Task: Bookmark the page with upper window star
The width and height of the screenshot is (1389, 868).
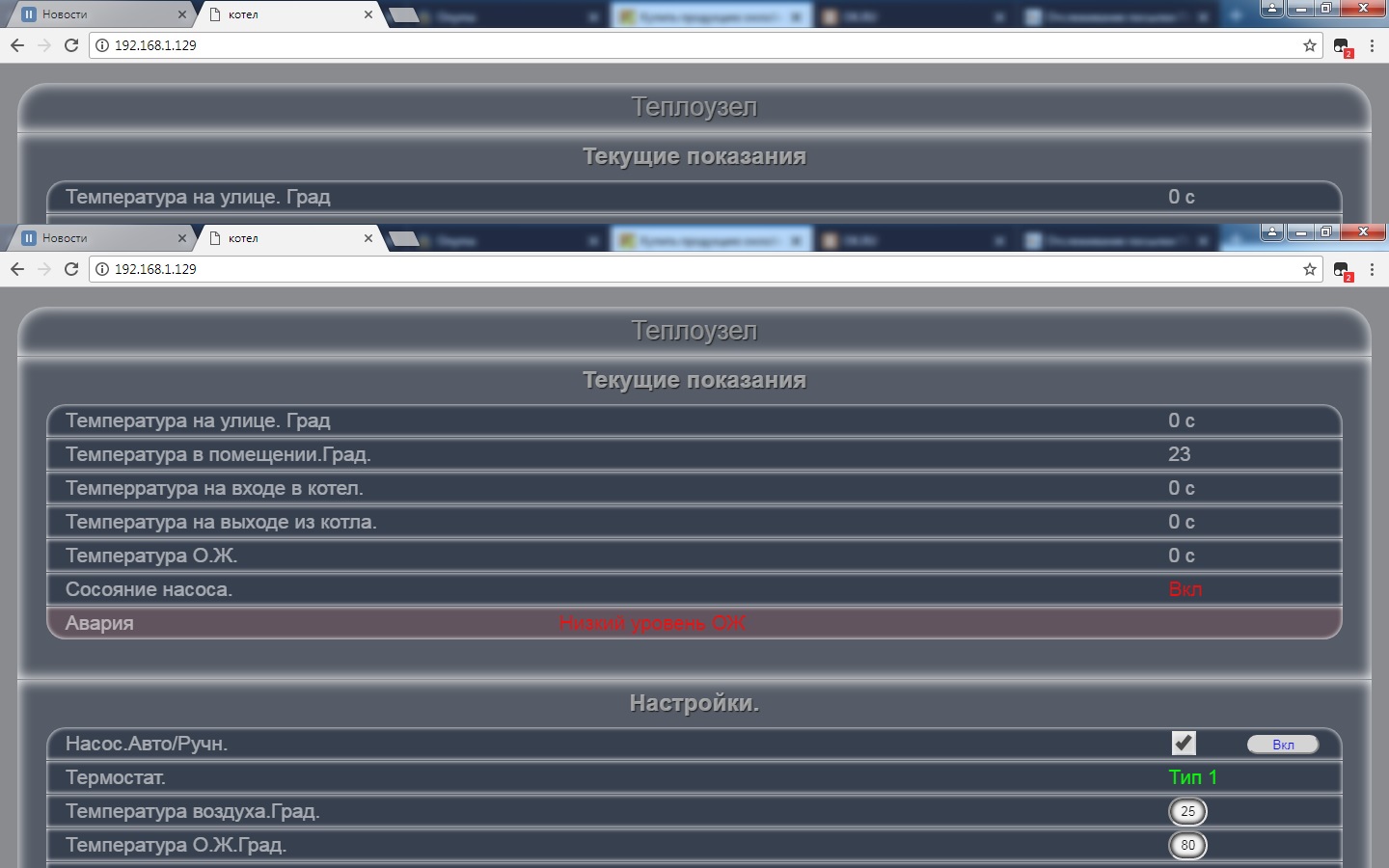Action: (1310, 45)
